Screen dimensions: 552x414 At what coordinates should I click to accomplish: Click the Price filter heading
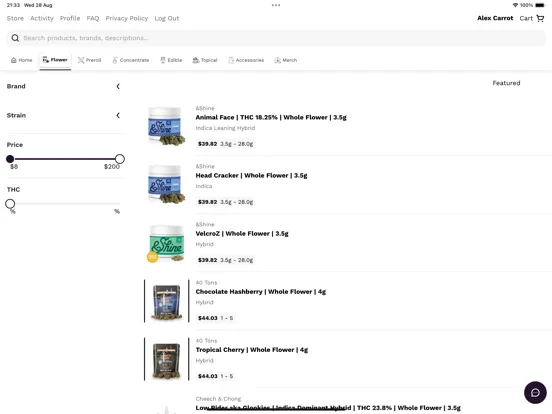point(15,145)
